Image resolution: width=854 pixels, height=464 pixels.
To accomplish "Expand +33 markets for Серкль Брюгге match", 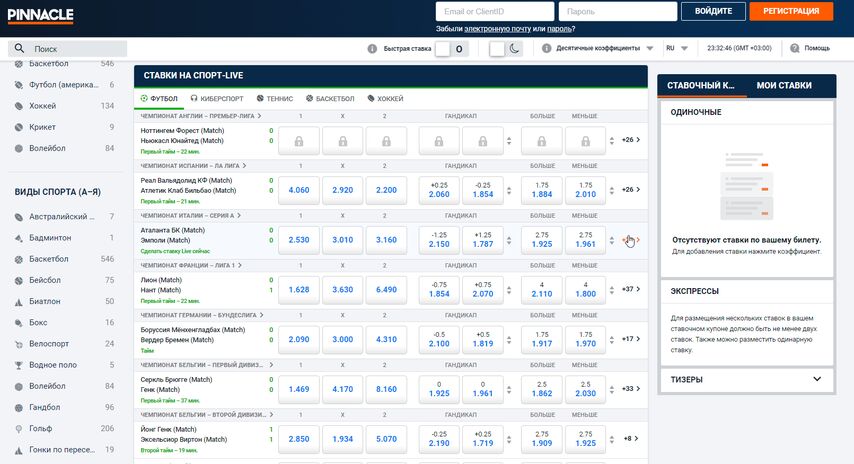I will (631, 389).
